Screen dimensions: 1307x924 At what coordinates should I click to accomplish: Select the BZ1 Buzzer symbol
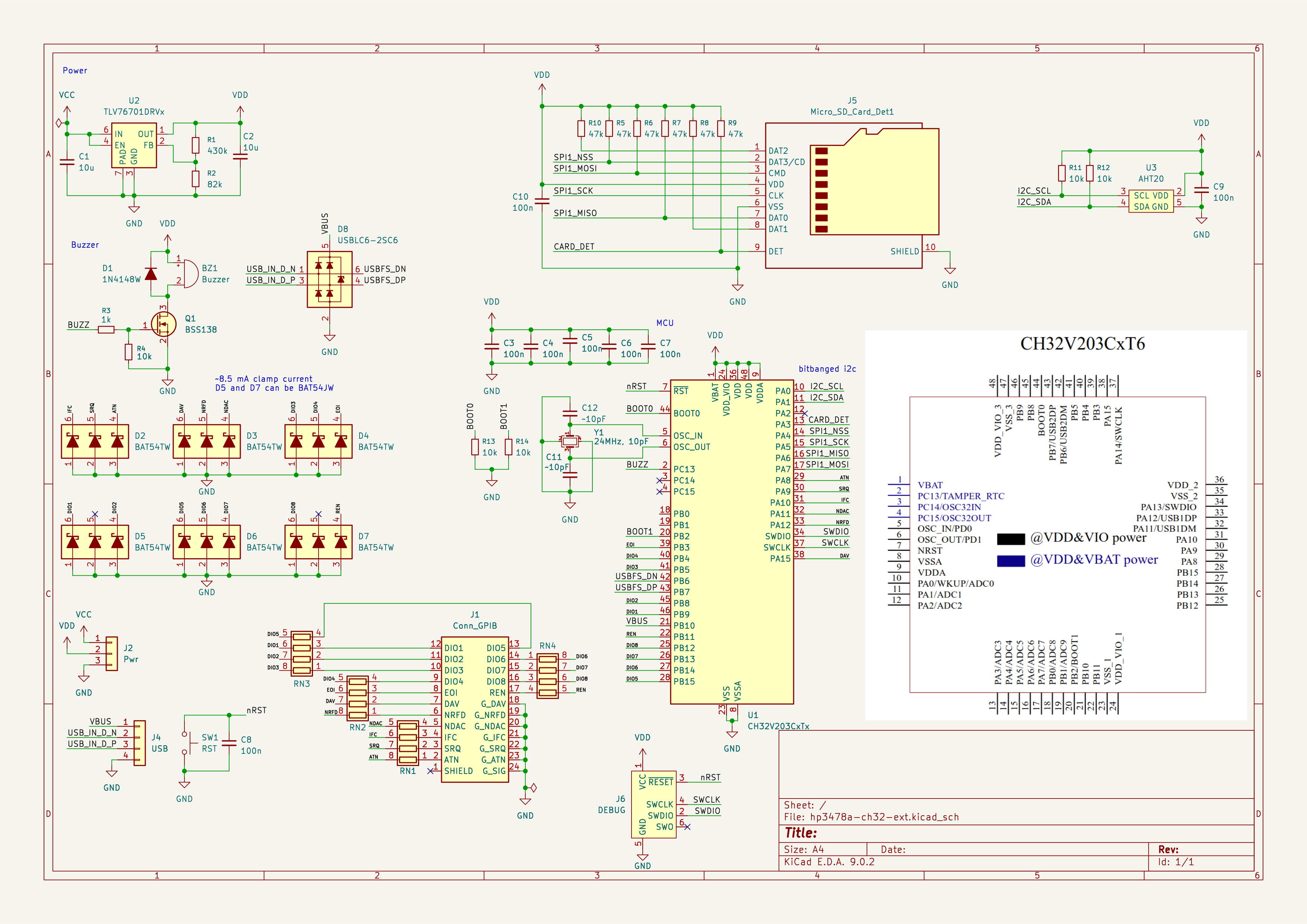(189, 274)
